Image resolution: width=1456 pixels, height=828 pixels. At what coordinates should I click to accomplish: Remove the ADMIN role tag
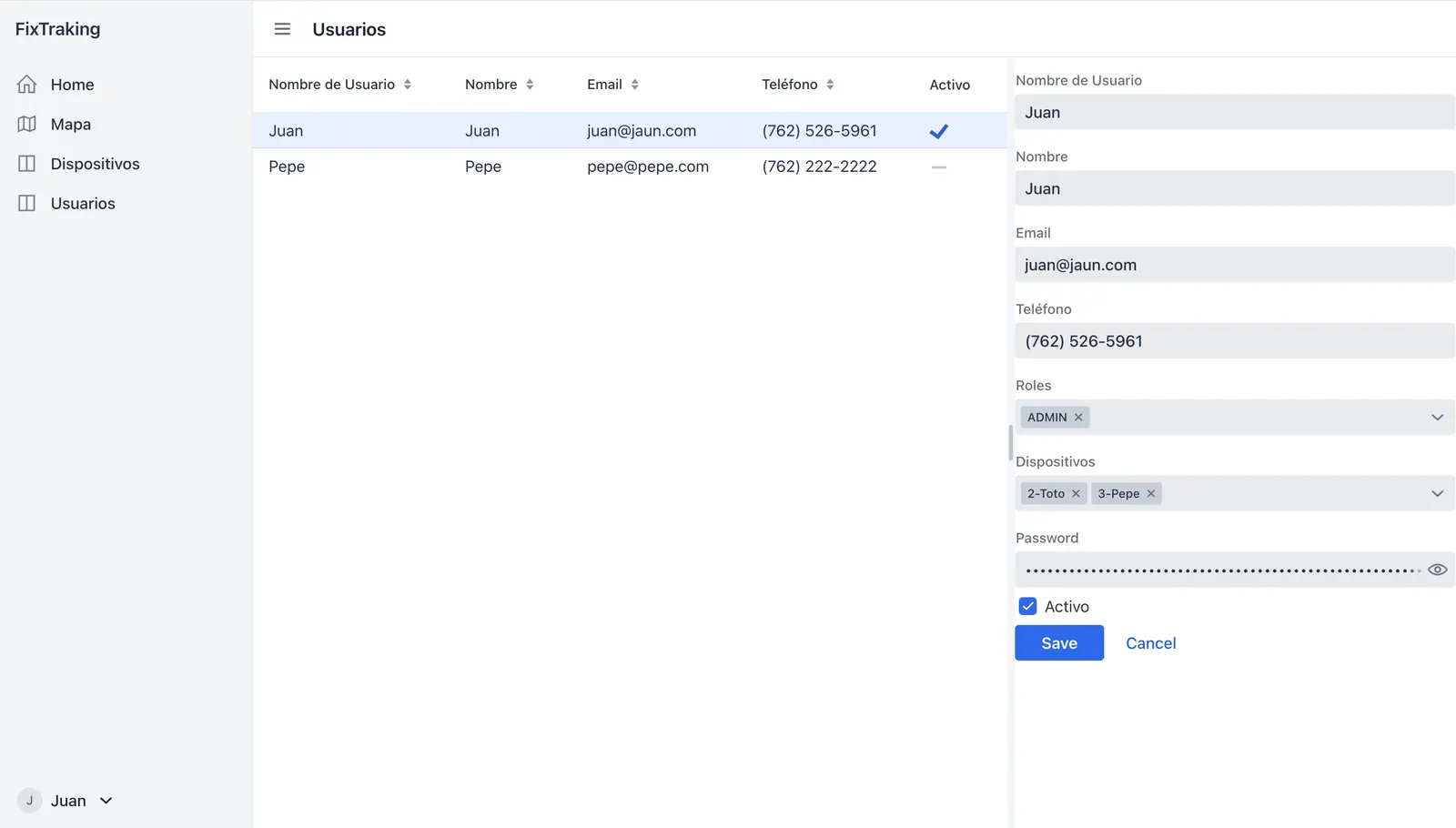point(1078,418)
